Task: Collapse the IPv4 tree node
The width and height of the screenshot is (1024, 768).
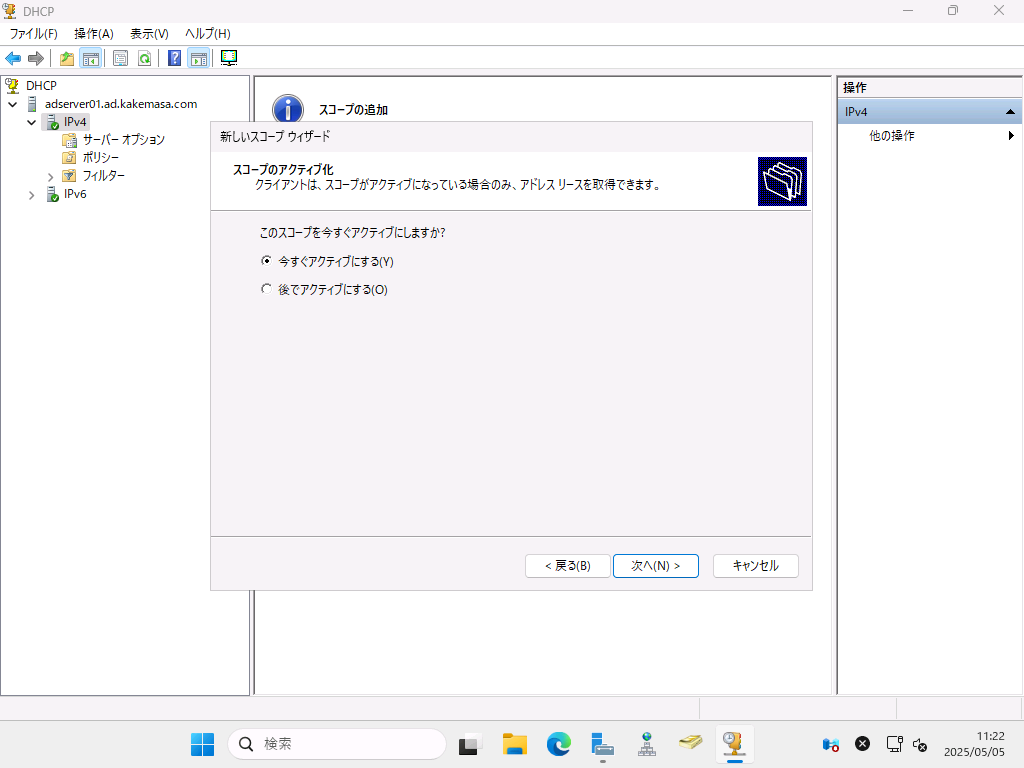Action: [31, 122]
